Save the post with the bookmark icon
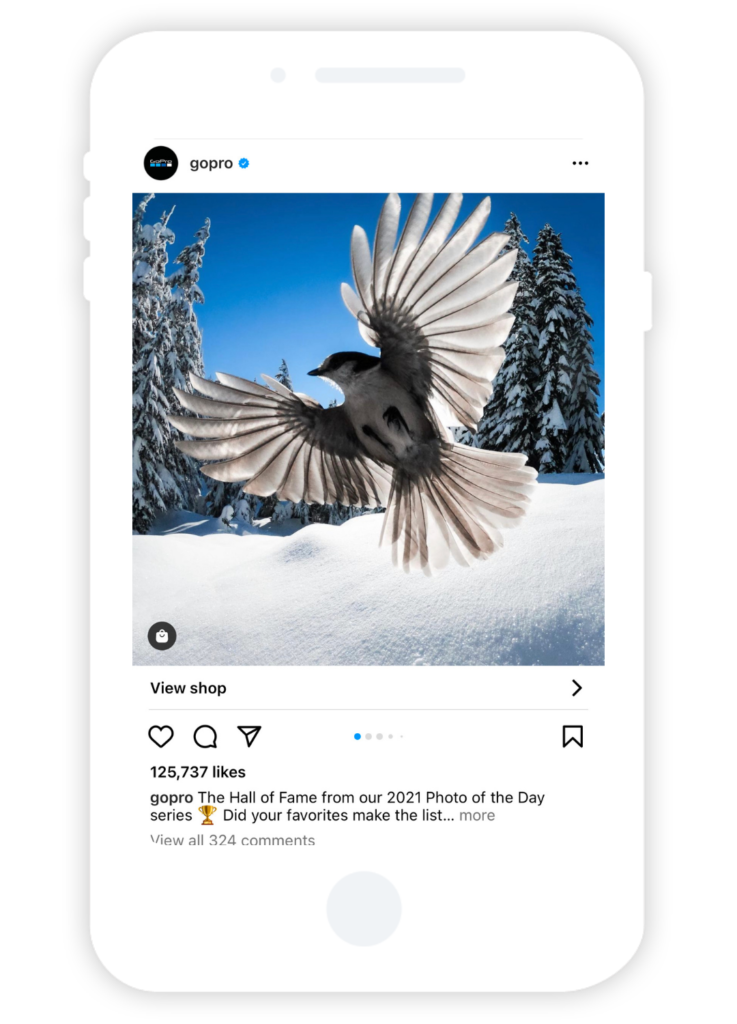737x1024 pixels. (572, 736)
